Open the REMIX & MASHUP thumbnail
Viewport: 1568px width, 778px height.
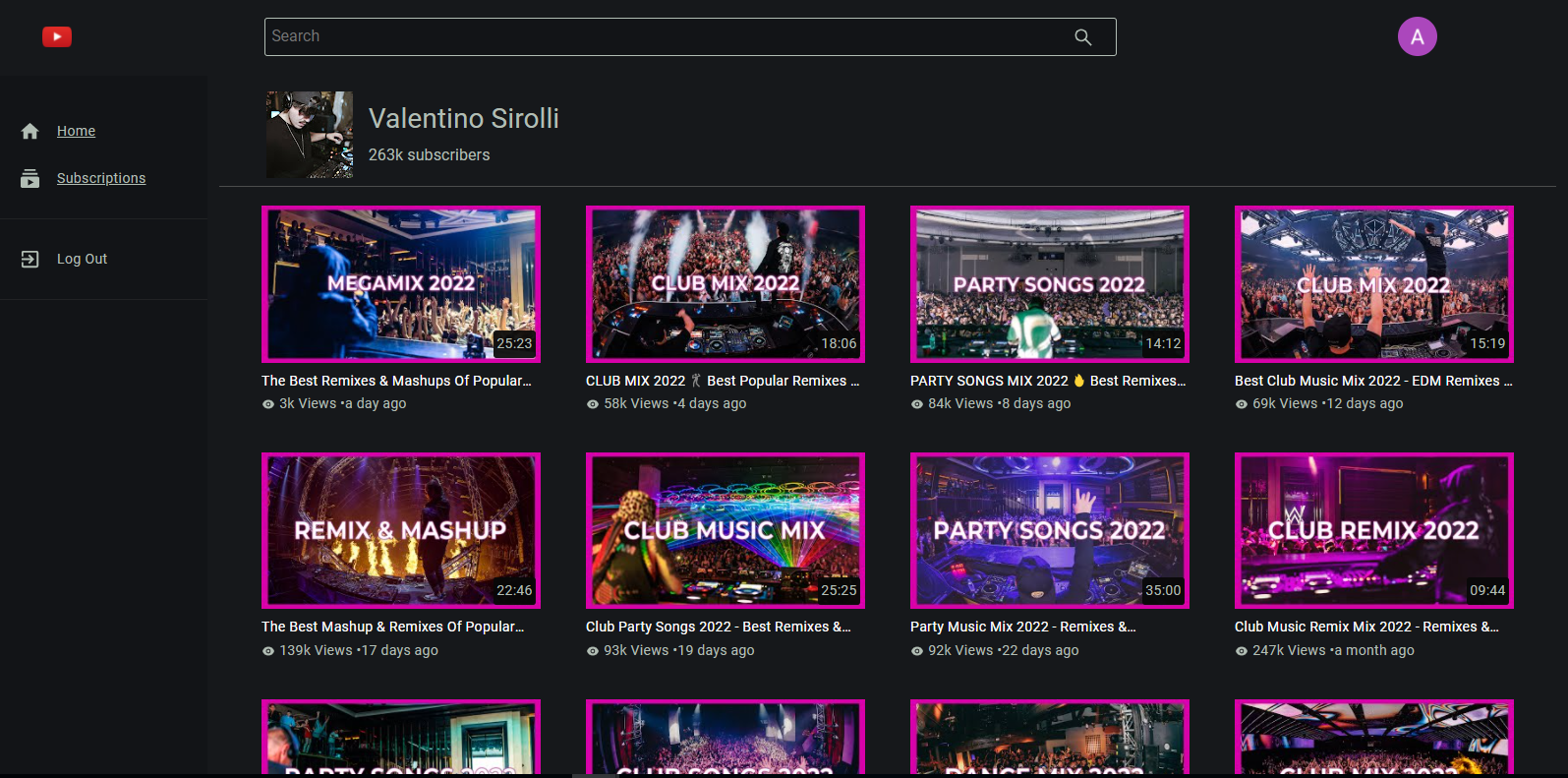point(401,531)
